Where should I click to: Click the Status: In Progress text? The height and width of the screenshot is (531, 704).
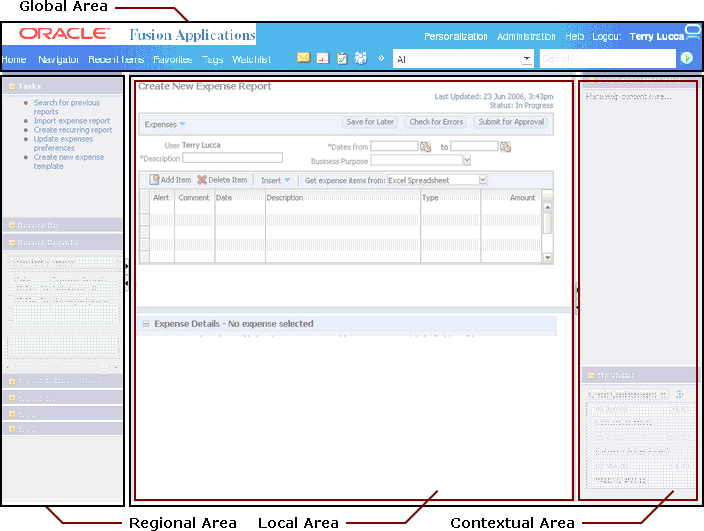(x=521, y=105)
